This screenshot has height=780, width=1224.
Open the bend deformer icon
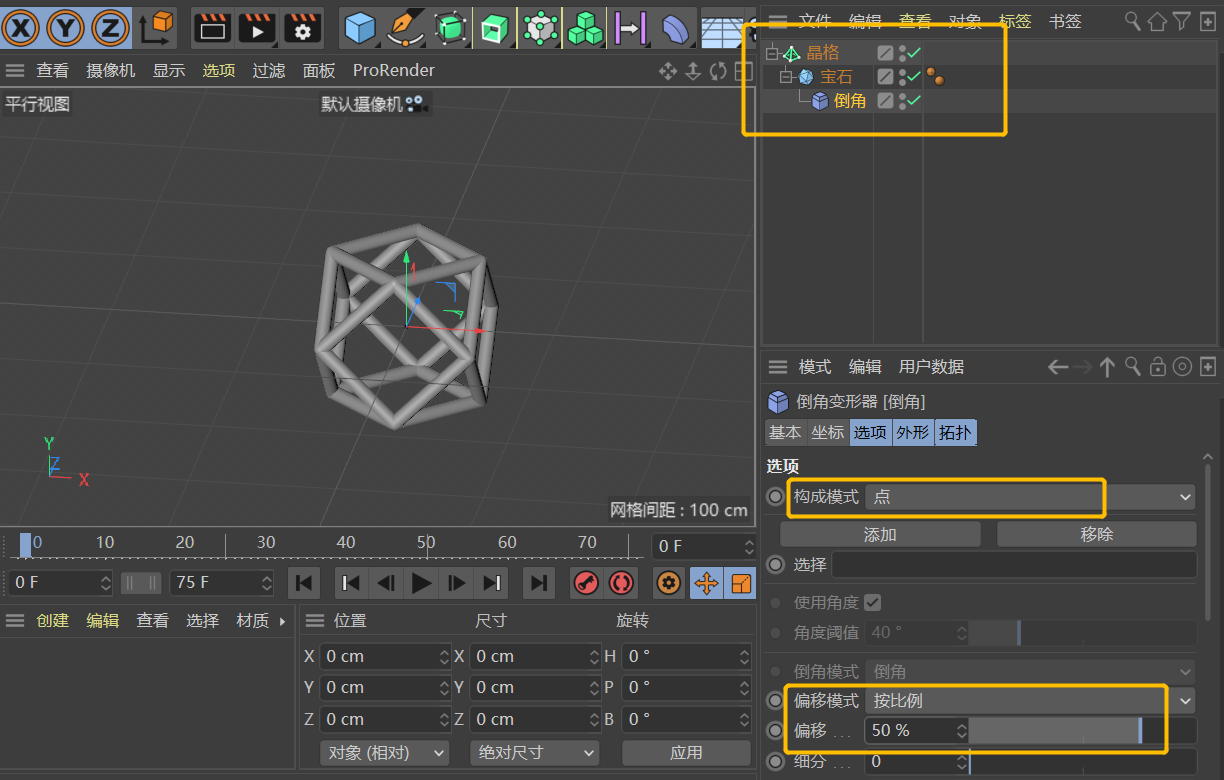[676, 28]
